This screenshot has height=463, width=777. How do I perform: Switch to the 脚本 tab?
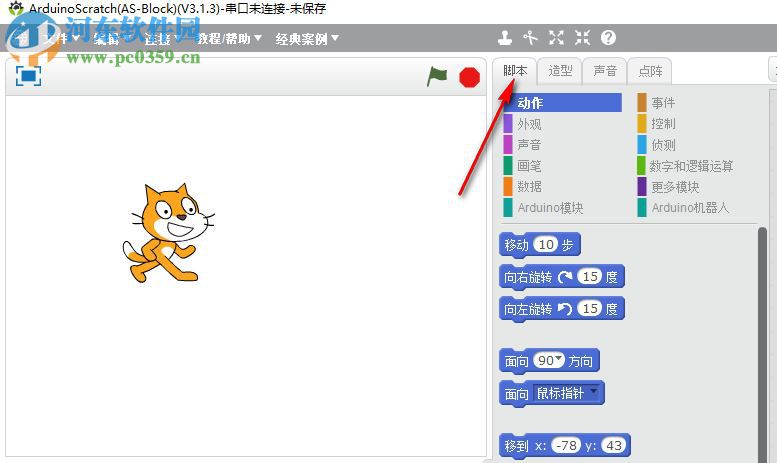pos(514,71)
